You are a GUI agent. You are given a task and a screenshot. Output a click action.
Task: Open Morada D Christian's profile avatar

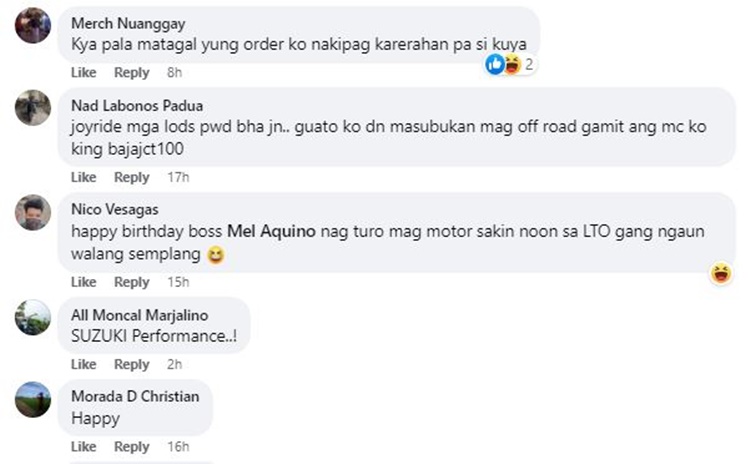33,399
